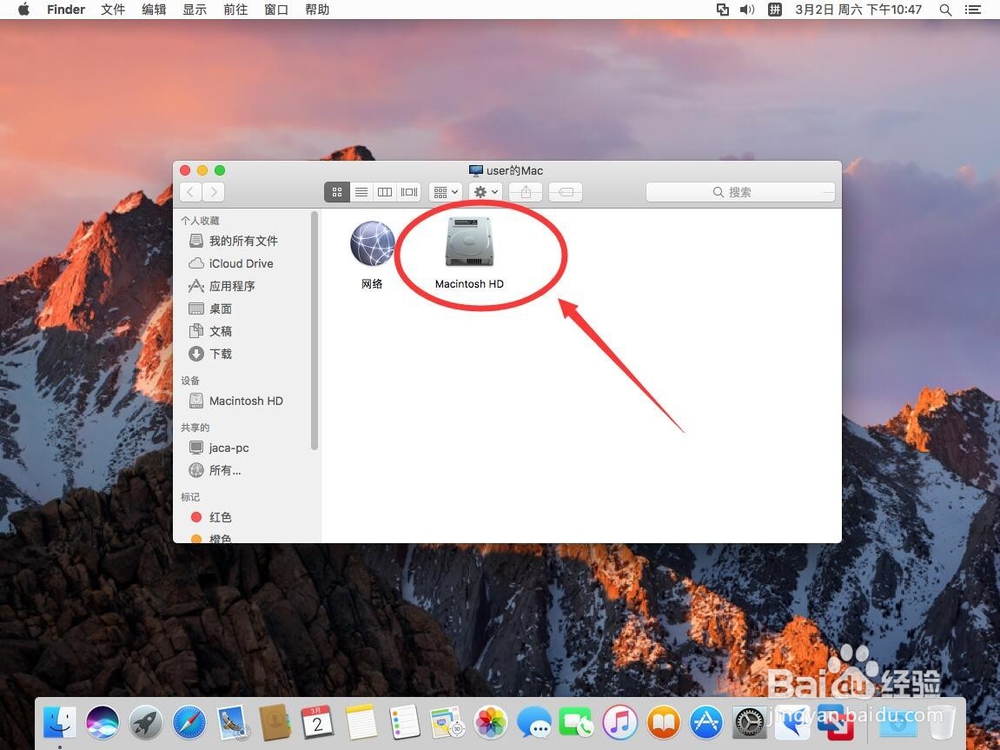Open the Finder menu
Screen dimensions: 1000x750
tap(66, 10)
